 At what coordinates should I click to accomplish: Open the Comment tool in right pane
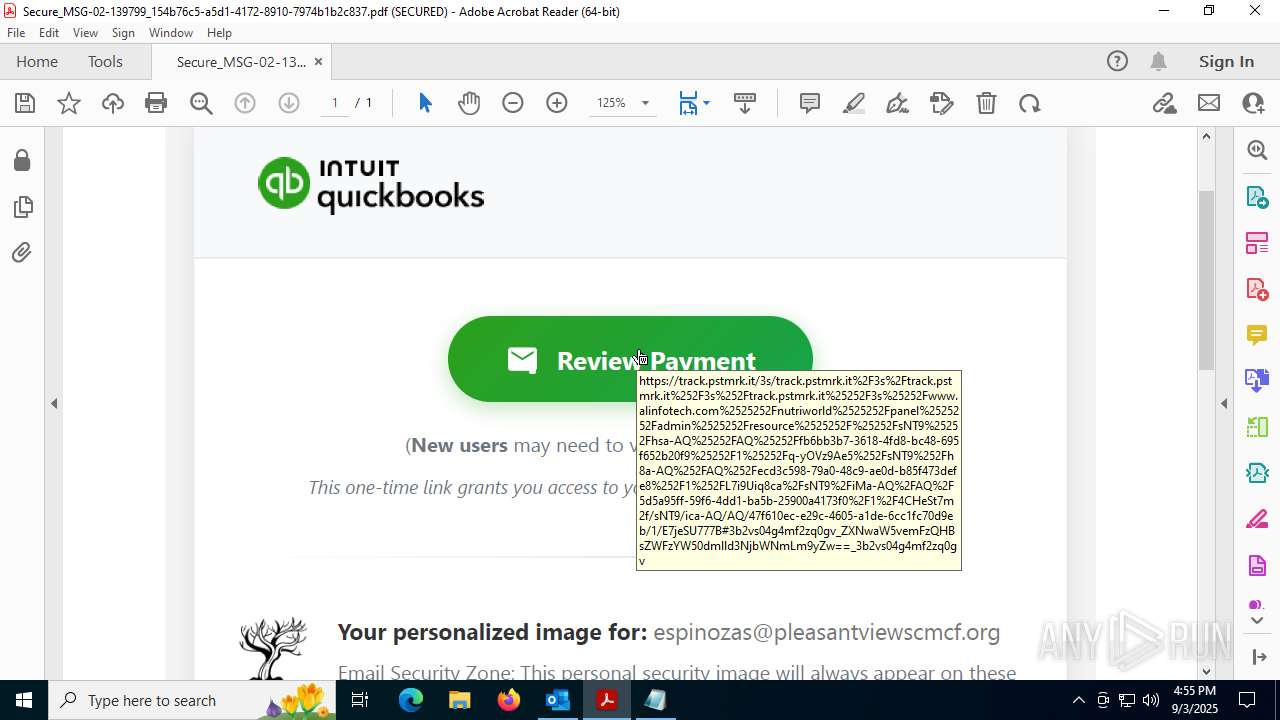pos(1257,334)
